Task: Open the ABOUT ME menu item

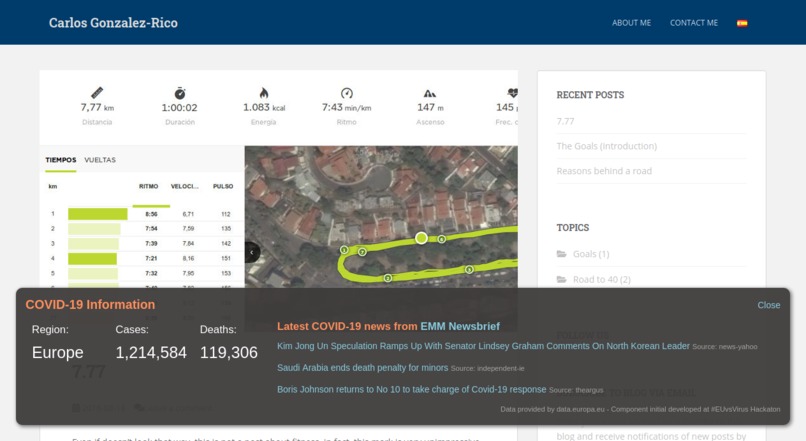Action: tap(631, 23)
